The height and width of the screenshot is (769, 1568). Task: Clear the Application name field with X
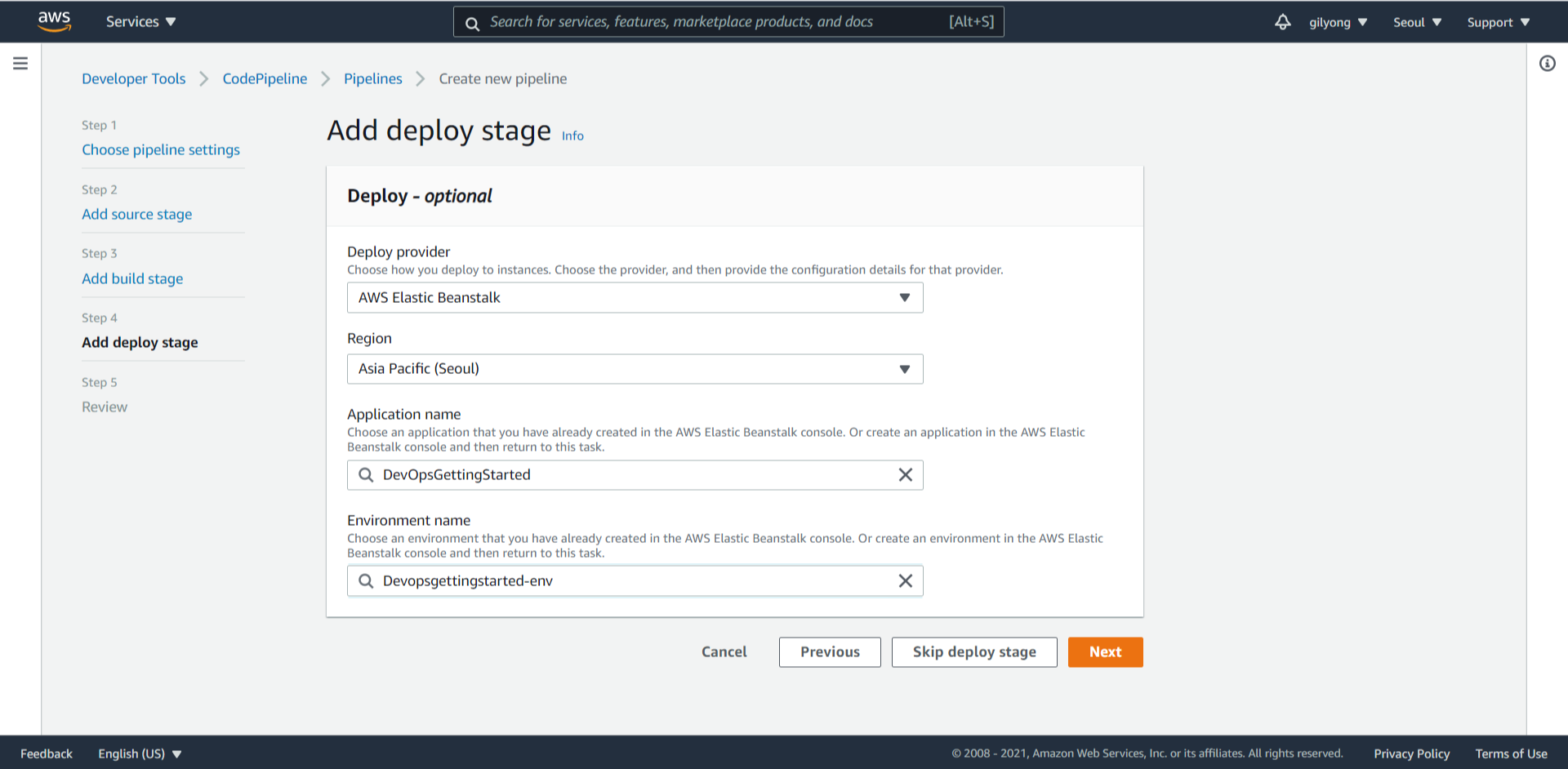(x=906, y=475)
